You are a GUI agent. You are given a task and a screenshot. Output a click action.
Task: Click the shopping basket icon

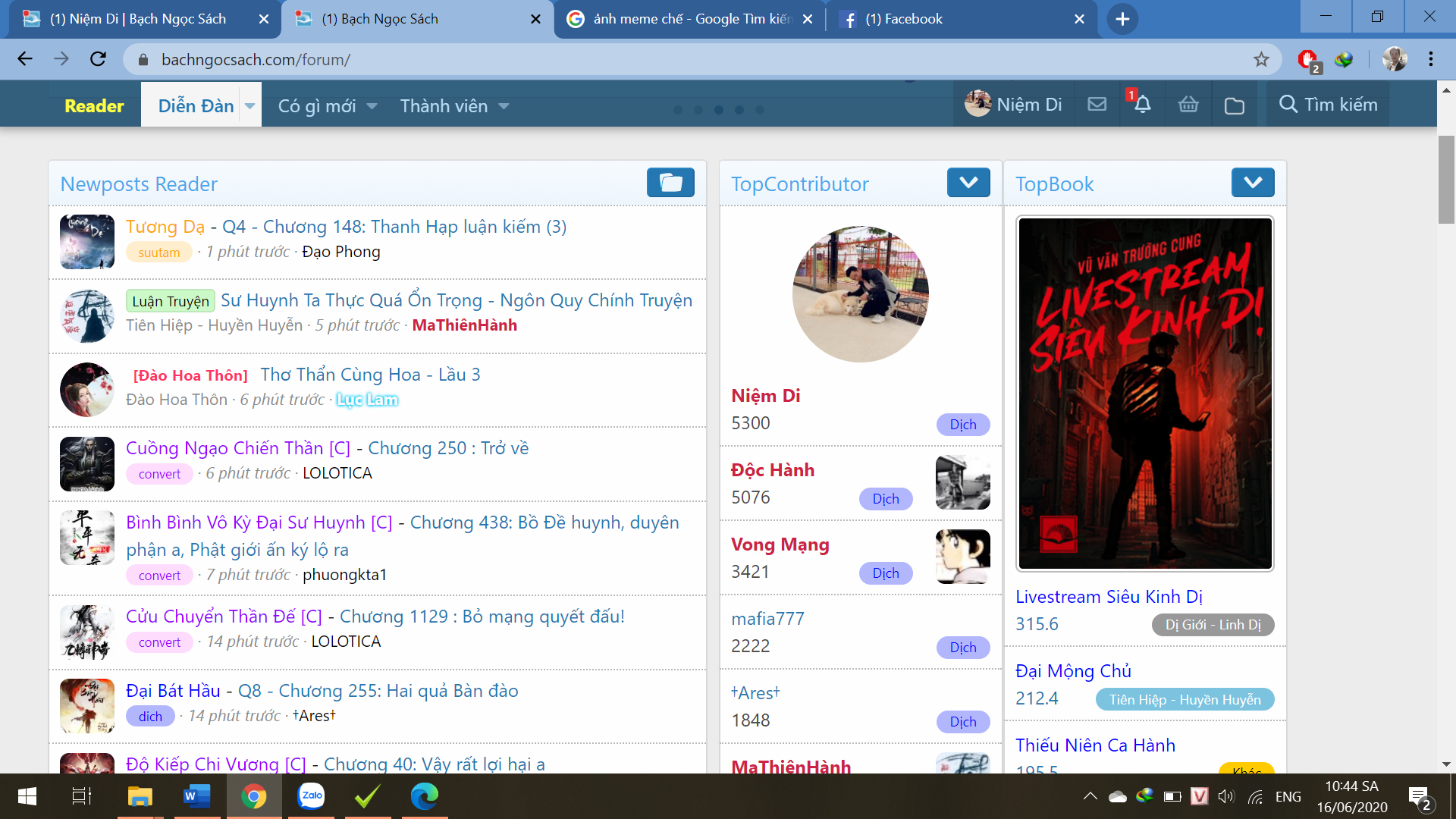(1188, 105)
